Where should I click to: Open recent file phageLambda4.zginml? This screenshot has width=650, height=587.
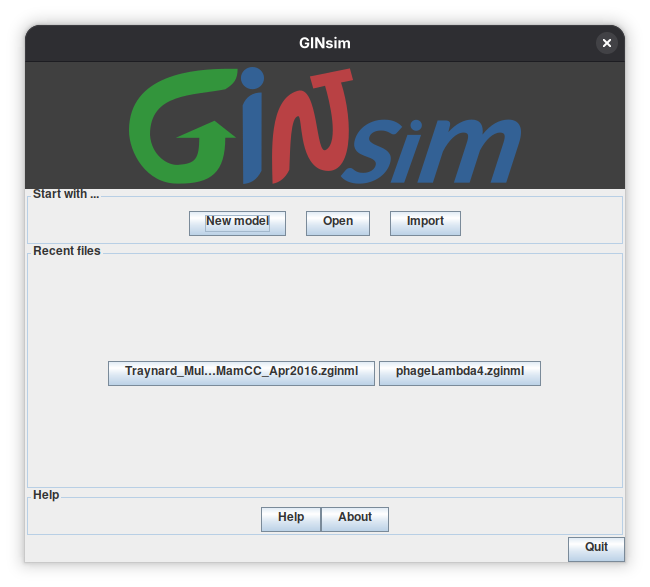[x=460, y=373]
